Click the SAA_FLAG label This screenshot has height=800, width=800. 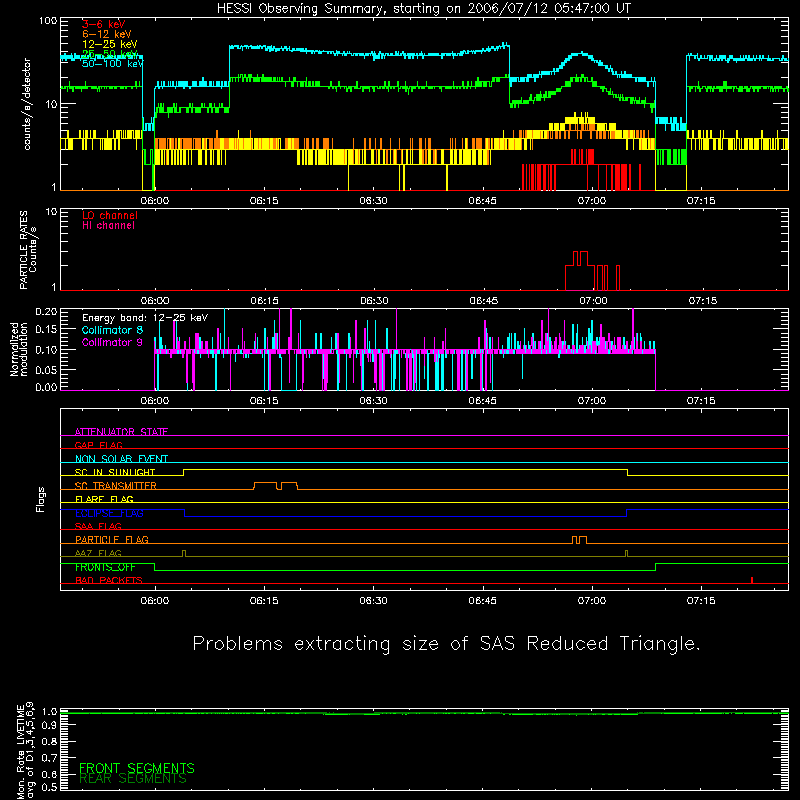tap(98, 526)
